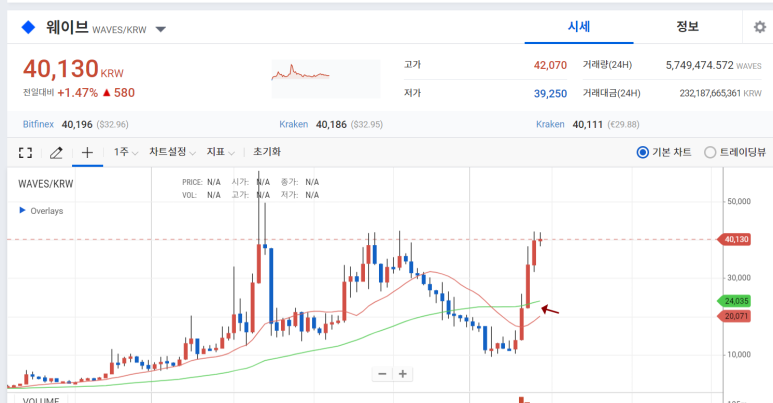Open the WAVES/KRW market selector dropdown arrow
This screenshot has height=403, width=773.
[161, 30]
